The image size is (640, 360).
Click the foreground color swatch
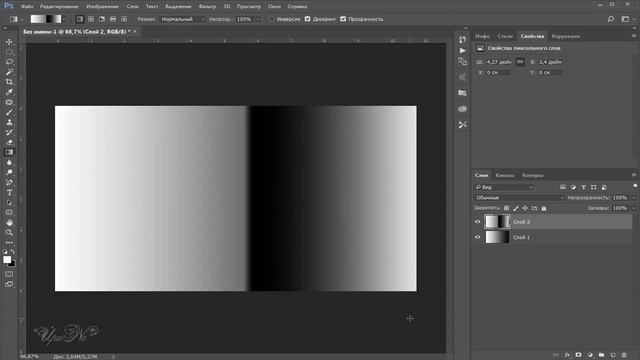[7, 260]
